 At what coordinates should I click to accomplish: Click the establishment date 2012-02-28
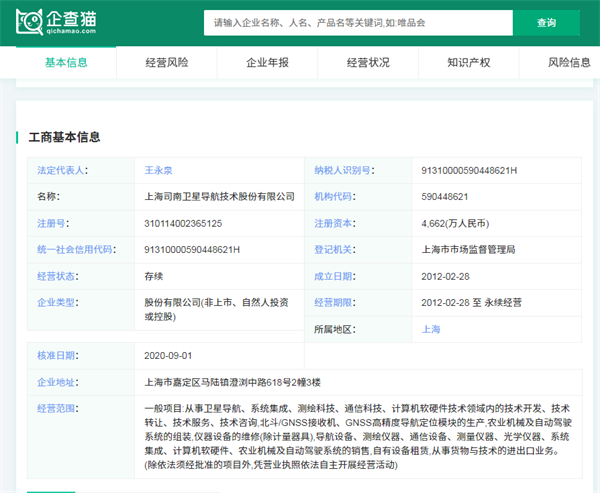tap(448, 276)
